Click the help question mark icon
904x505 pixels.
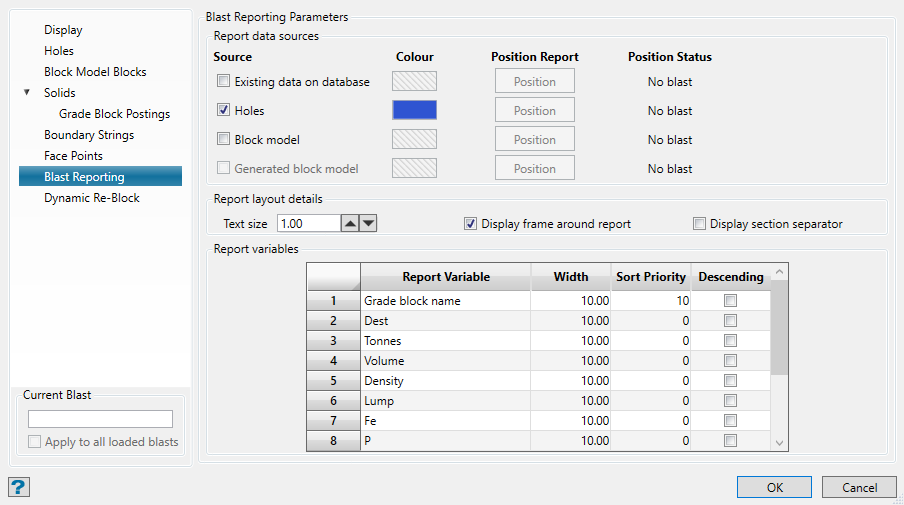point(19,487)
